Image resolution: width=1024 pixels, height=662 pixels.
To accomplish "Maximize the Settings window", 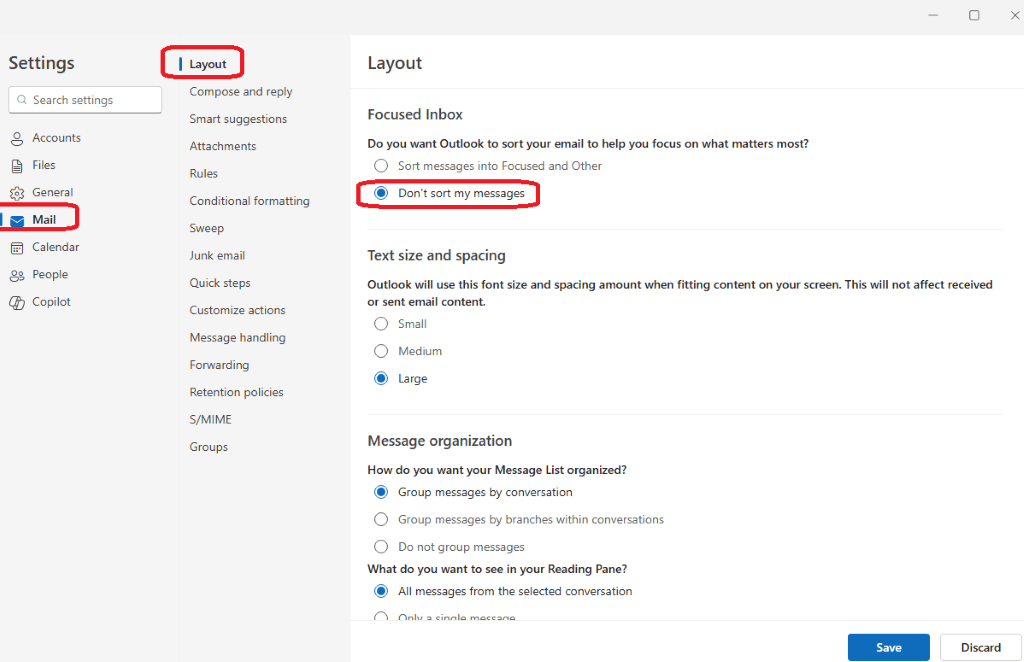I will (x=974, y=15).
